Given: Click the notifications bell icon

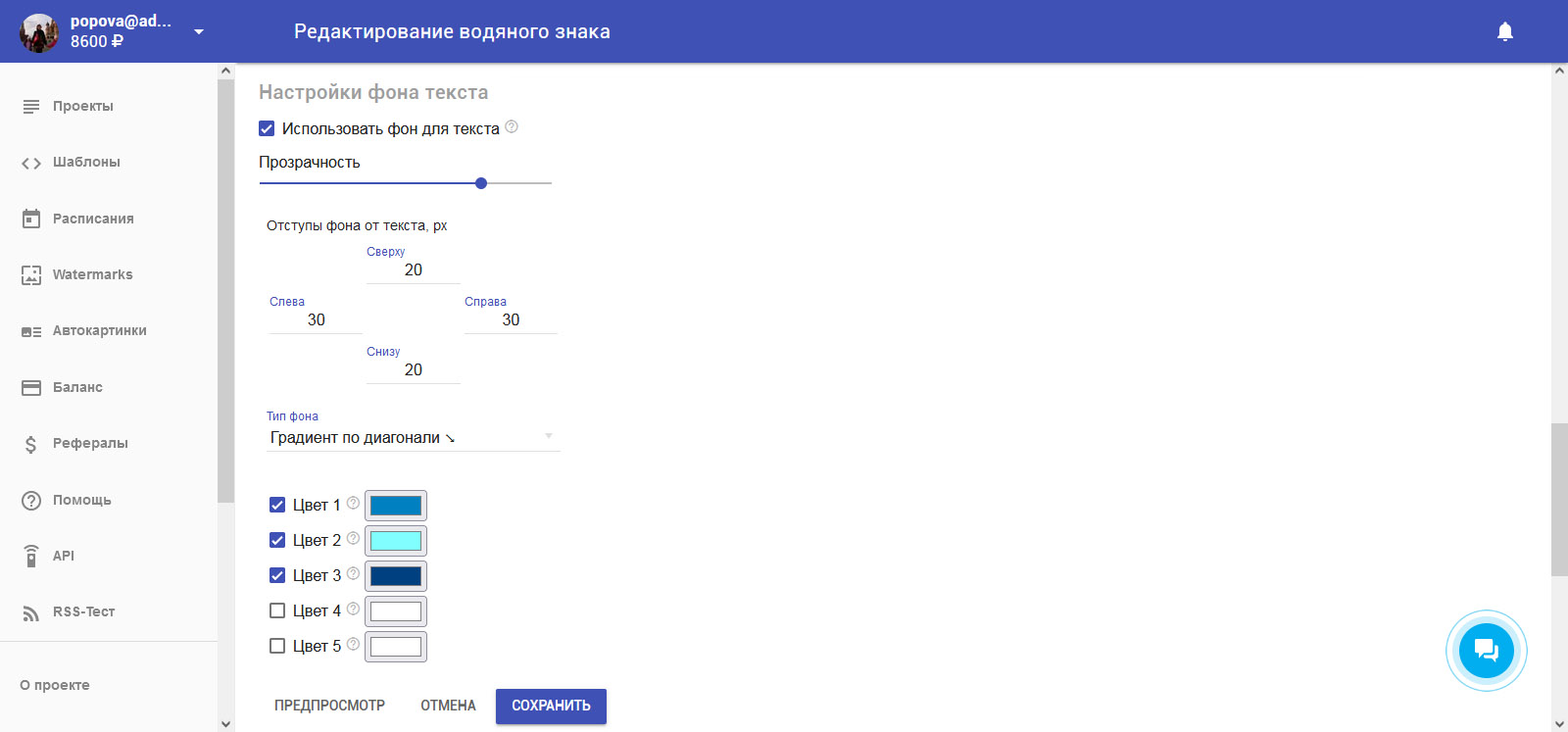Looking at the screenshot, I should (1505, 31).
